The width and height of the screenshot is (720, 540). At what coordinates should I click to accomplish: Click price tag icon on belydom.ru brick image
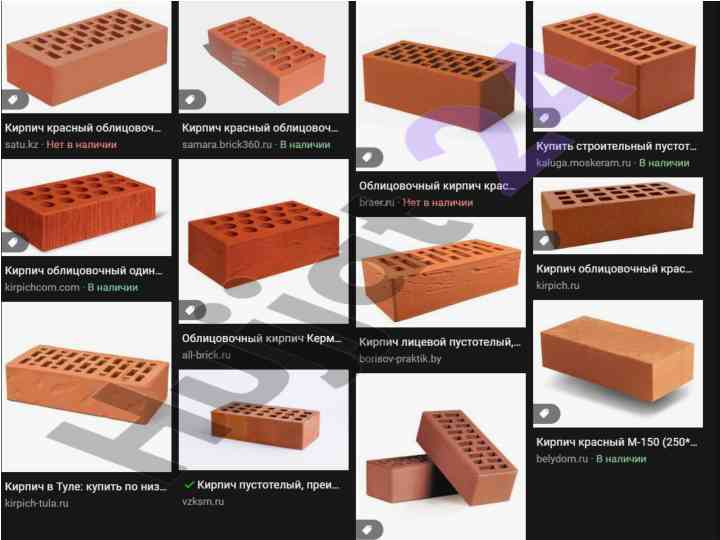[546, 414]
